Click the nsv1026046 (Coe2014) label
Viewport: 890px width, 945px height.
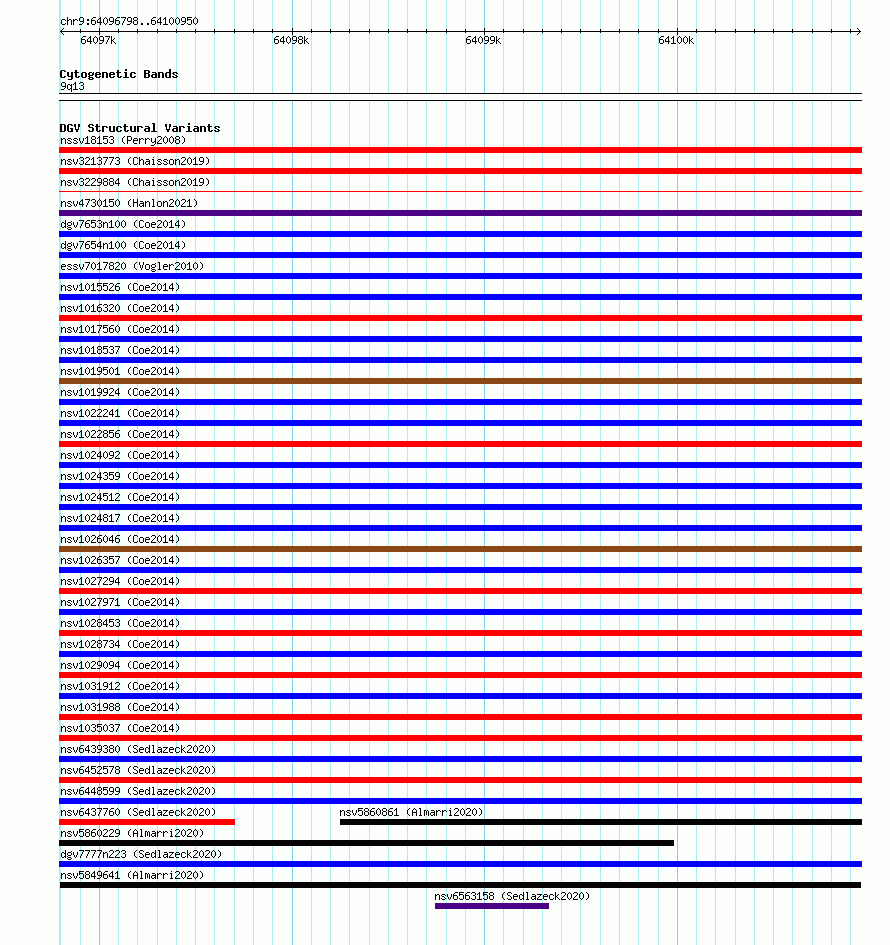tap(120, 539)
